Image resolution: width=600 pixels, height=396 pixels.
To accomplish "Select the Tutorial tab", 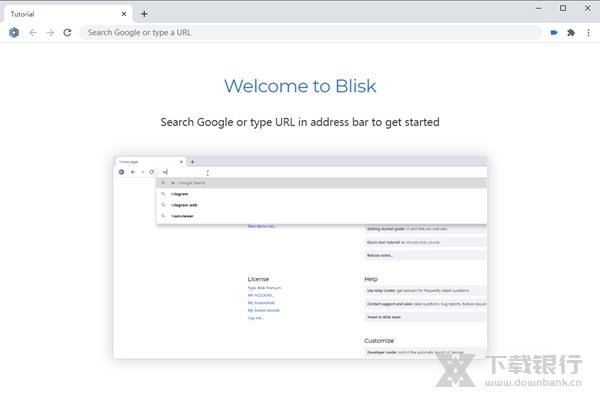I will point(68,14).
